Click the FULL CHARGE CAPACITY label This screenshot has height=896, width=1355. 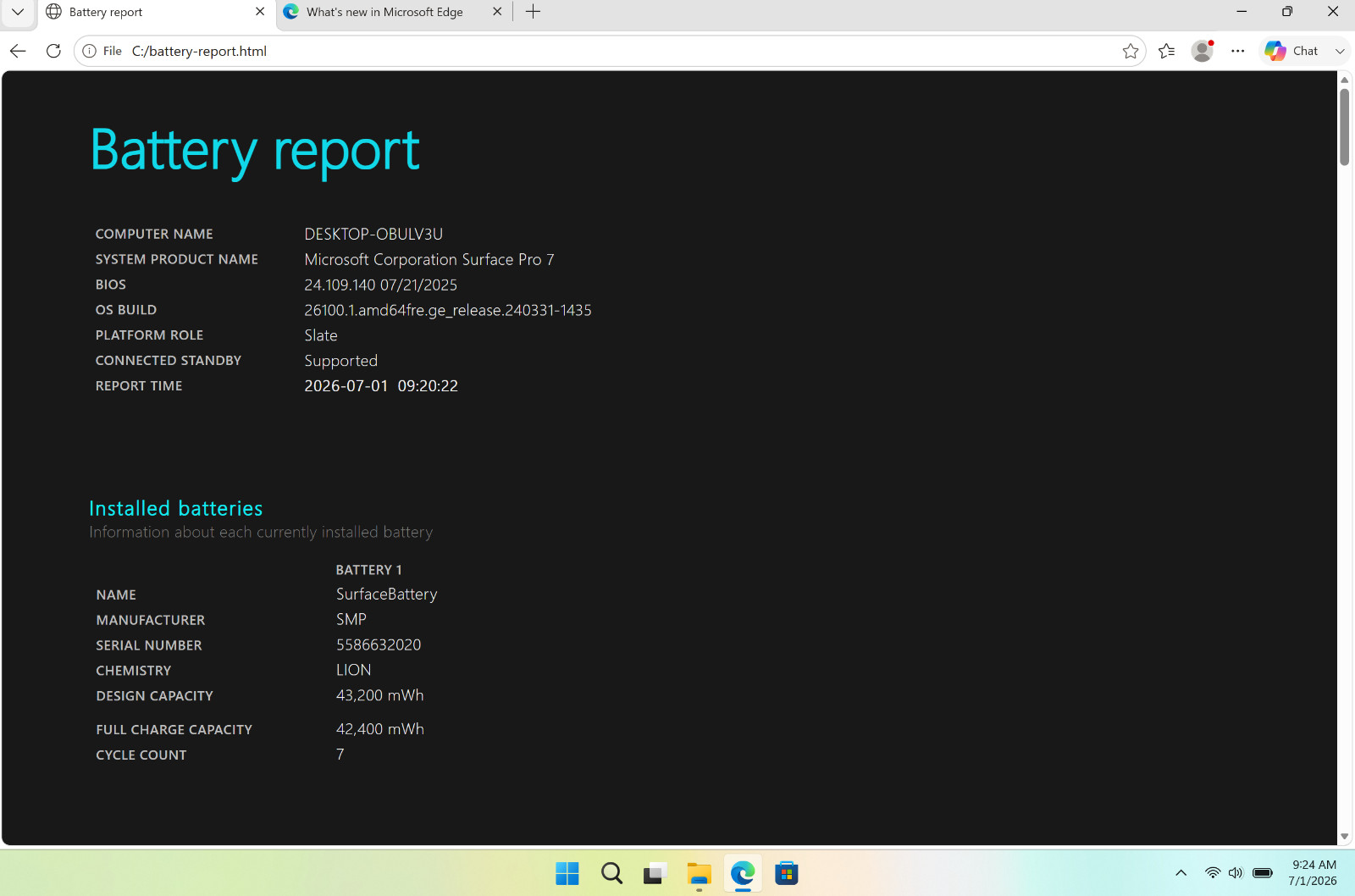pyautogui.click(x=174, y=730)
